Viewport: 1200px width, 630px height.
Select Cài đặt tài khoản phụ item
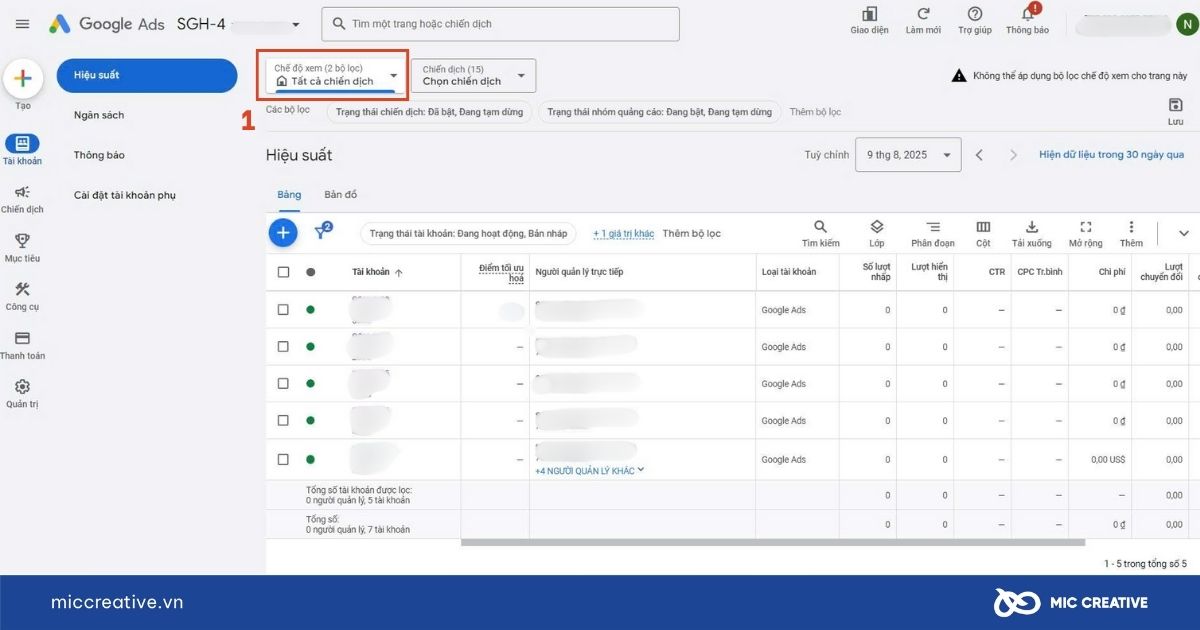pyautogui.click(x=125, y=195)
